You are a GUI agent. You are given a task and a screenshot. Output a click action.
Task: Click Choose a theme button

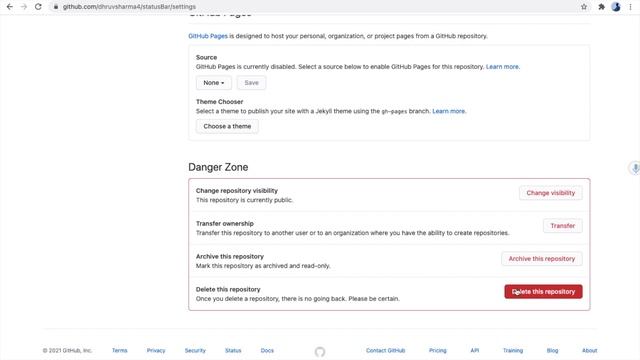click(227, 126)
